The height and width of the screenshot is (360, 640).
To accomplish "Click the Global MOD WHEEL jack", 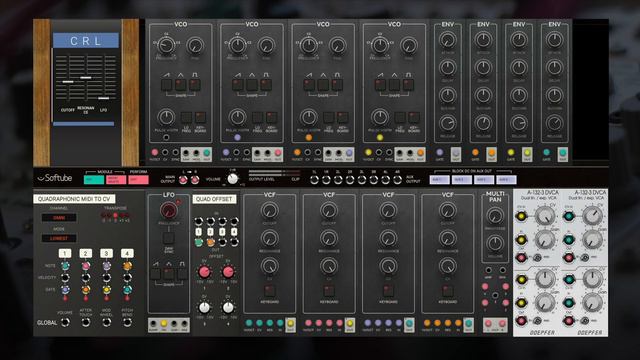I will pos(107,322).
